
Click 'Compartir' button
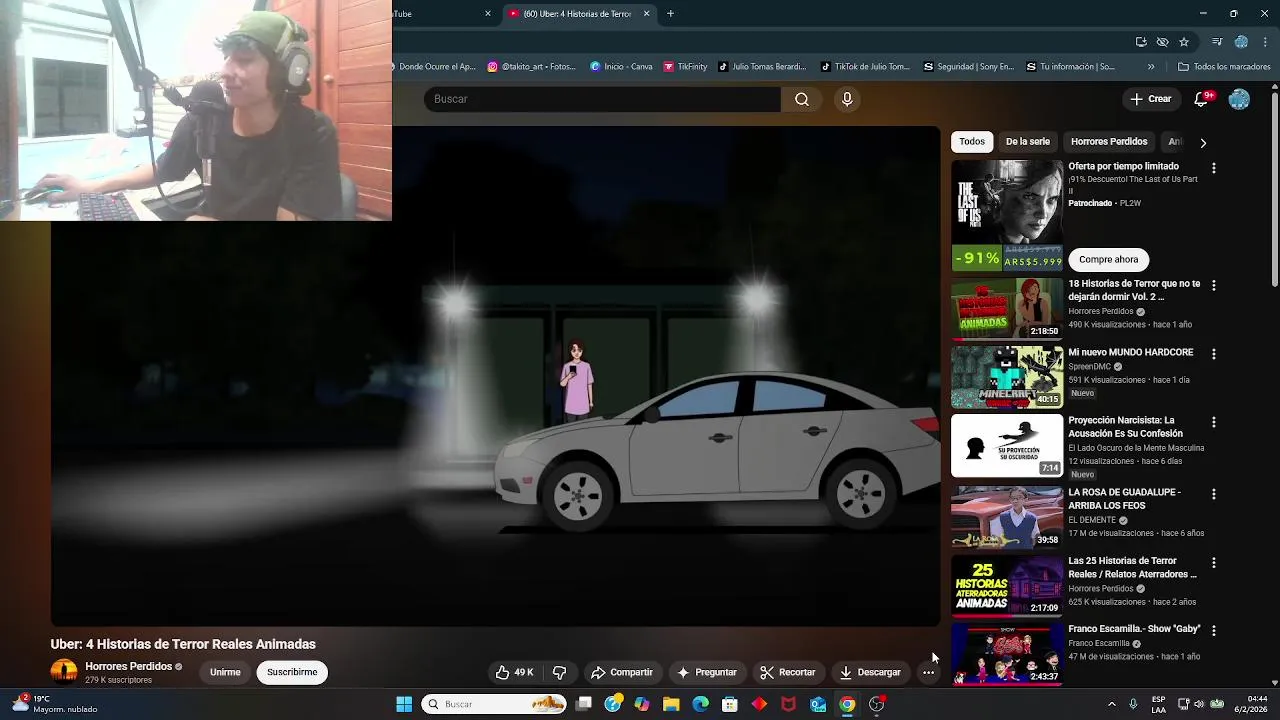coord(622,672)
